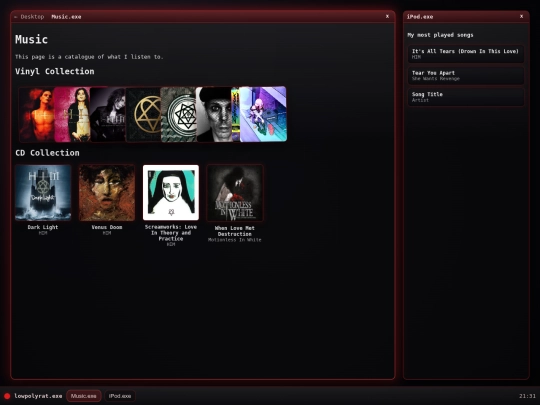The width and height of the screenshot is (540, 405).
Task: Click the 'Dark Light' album title
Action: tap(43, 227)
